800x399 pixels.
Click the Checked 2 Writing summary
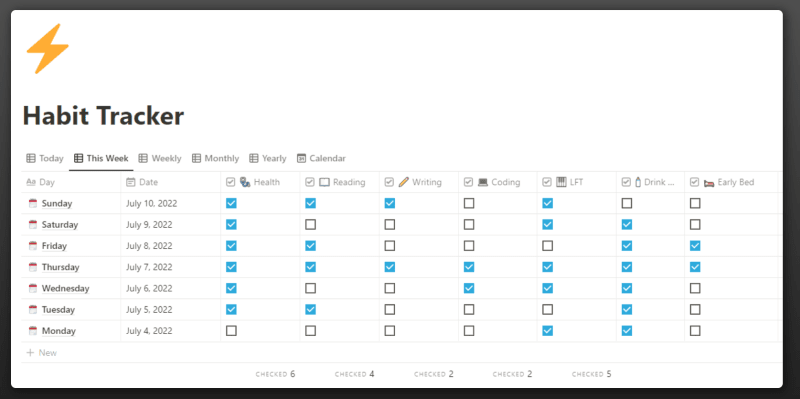click(434, 374)
